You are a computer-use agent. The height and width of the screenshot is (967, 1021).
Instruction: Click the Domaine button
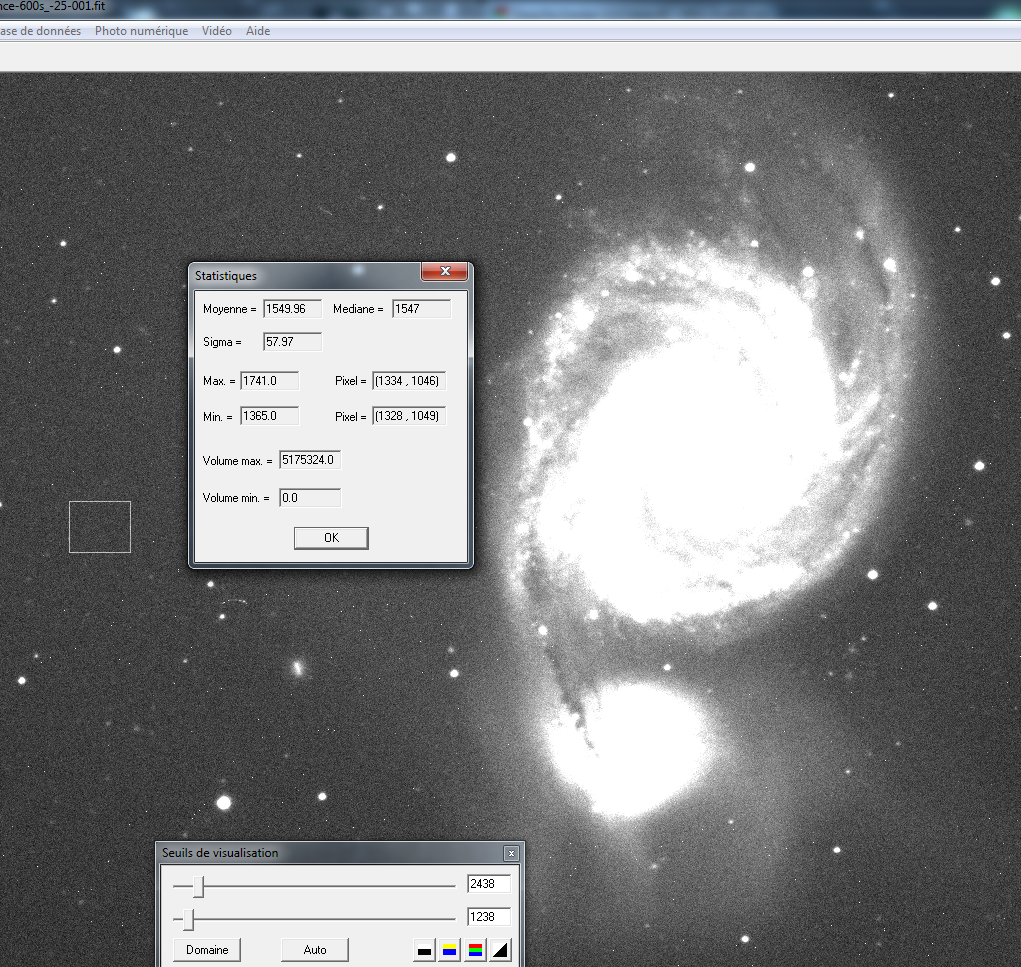click(206, 949)
